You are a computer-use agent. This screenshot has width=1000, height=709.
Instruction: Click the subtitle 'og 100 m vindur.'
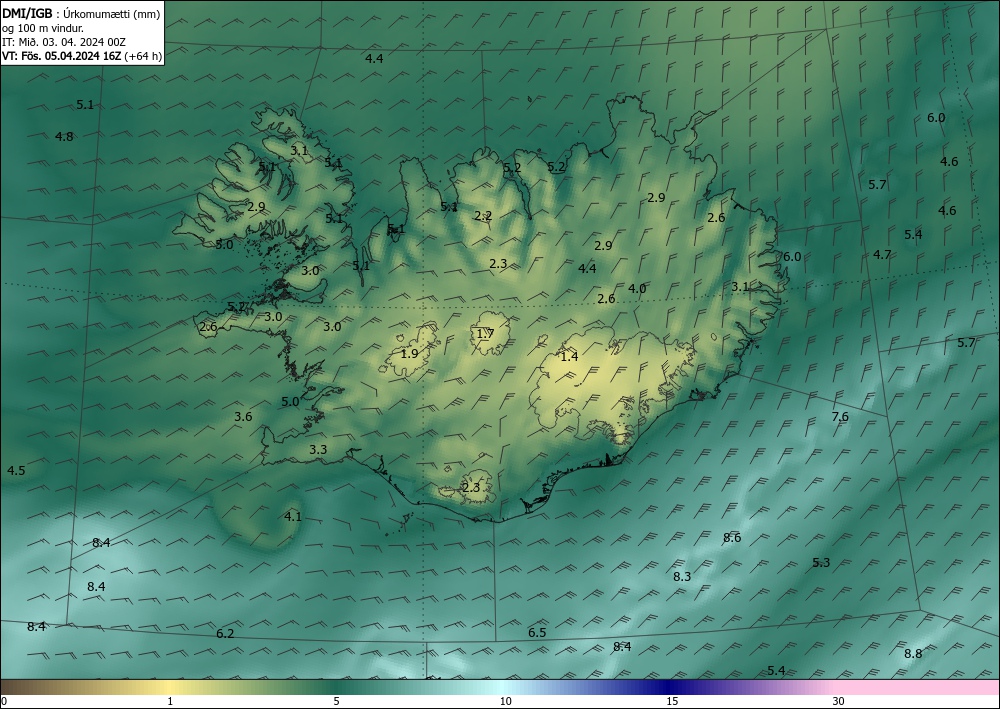point(43,28)
